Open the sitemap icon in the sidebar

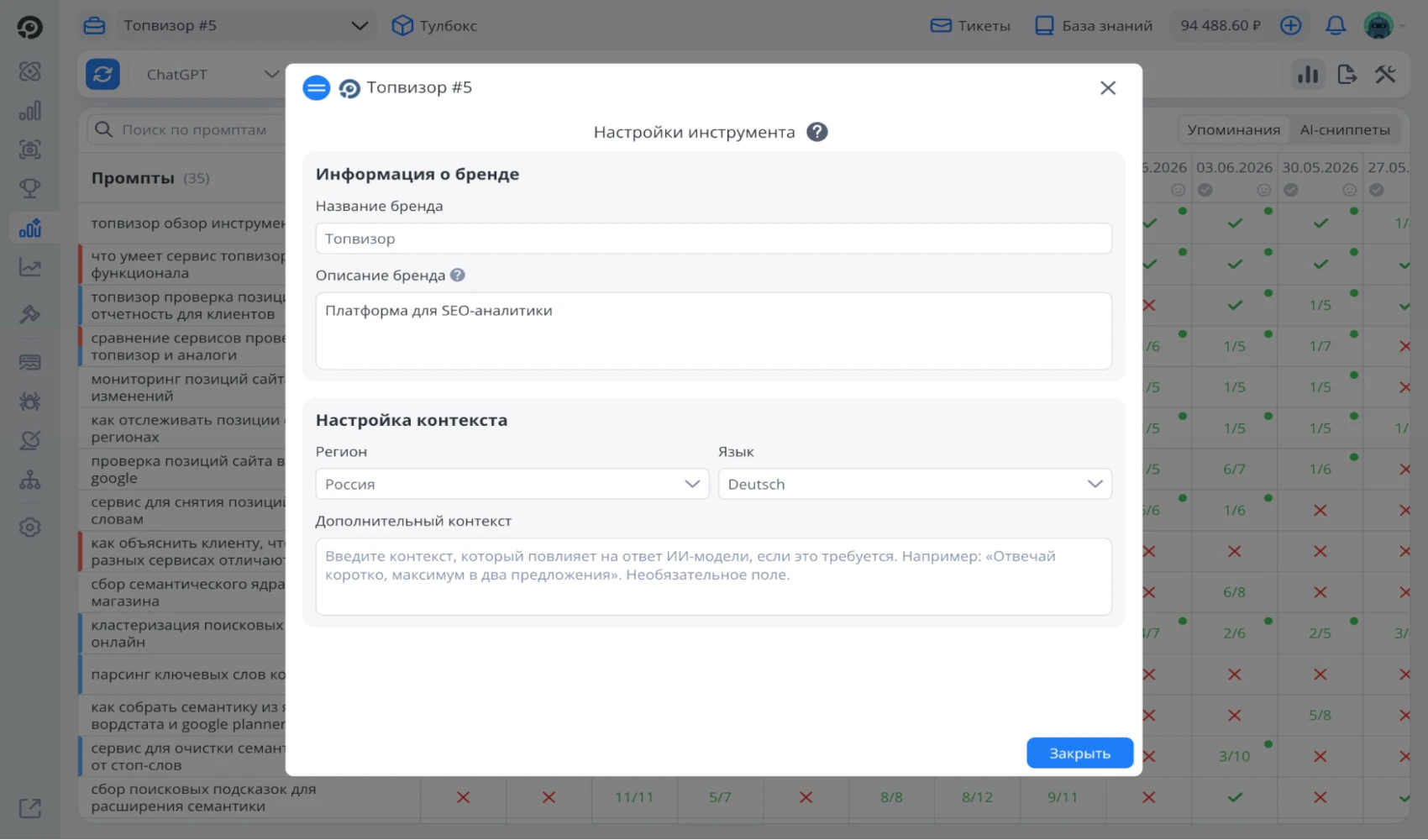pos(29,480)
